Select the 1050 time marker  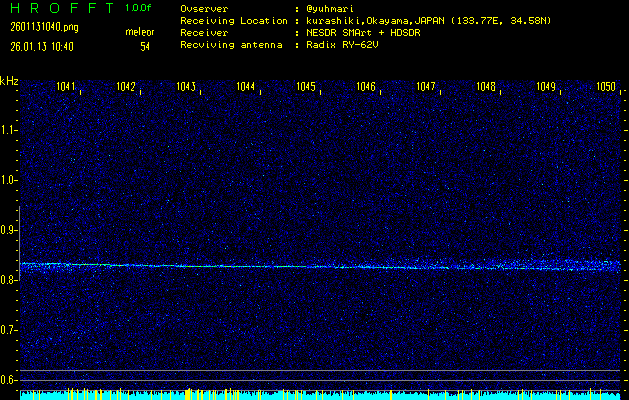(606, 87)
